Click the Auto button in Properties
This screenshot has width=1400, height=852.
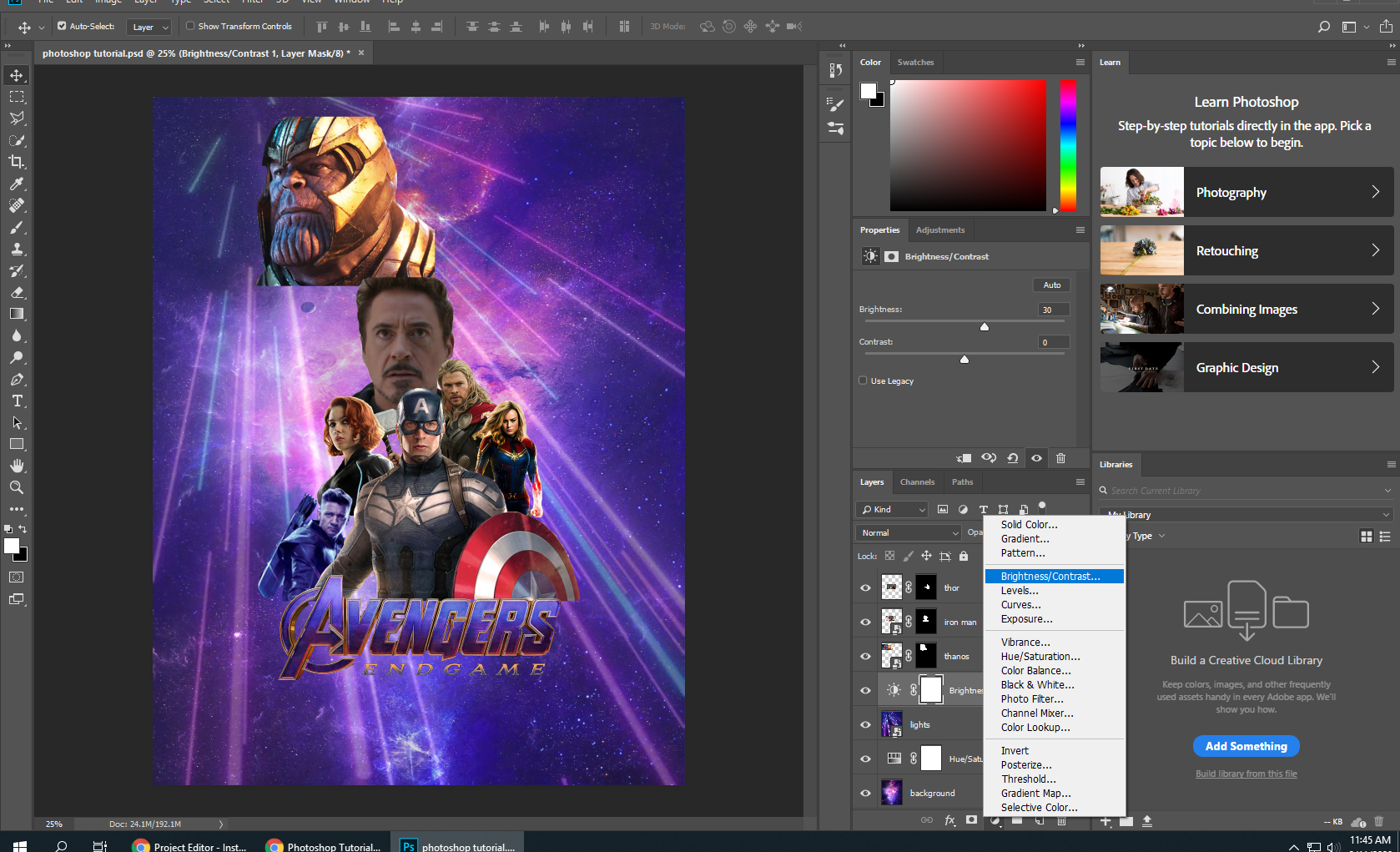click(1051, 285)
